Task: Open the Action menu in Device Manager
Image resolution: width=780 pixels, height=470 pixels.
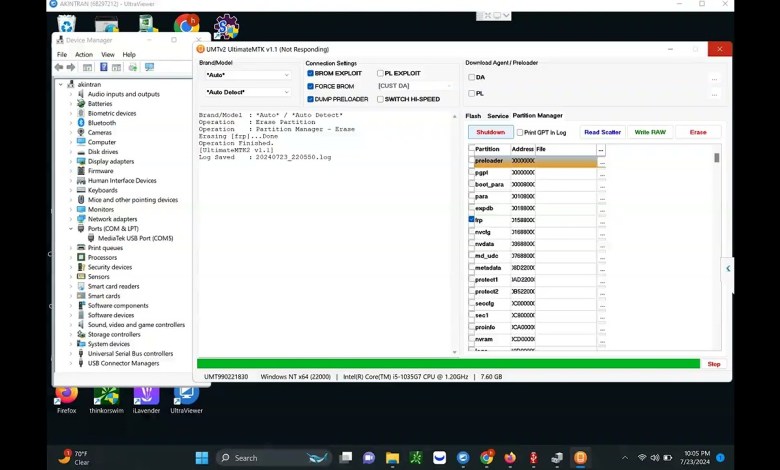Action: click(x=83, y=54)
